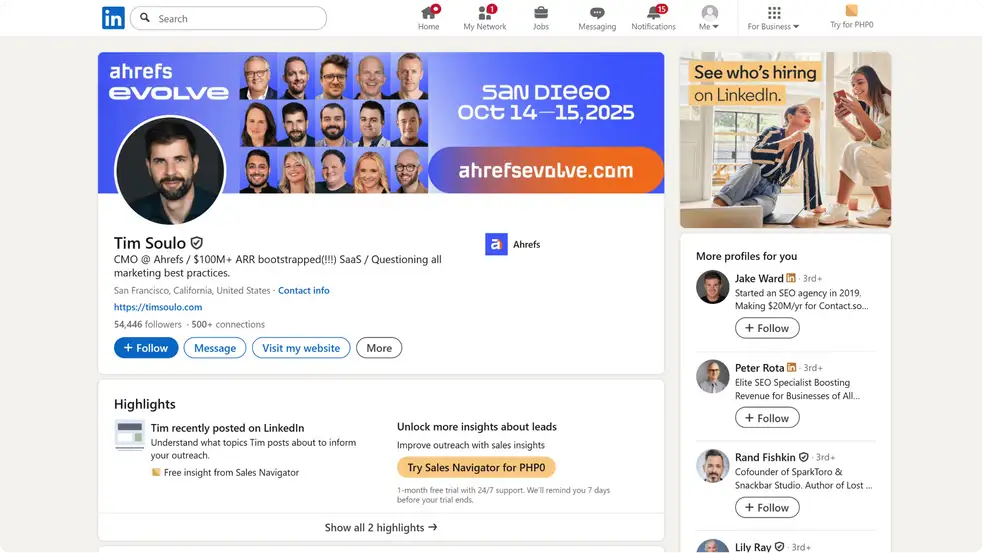Follow Tim Soulo
Screen dimensions: 983x553
tap(146, 348)
